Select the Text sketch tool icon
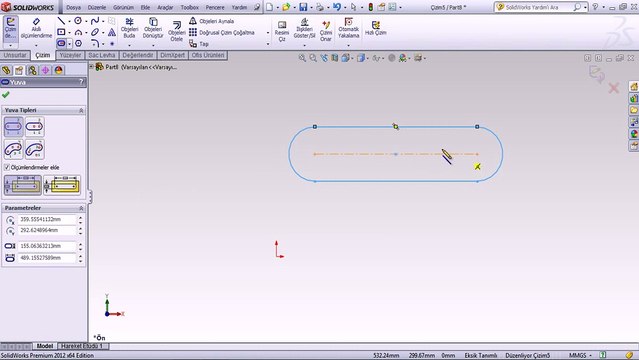 tap(112, 32)
